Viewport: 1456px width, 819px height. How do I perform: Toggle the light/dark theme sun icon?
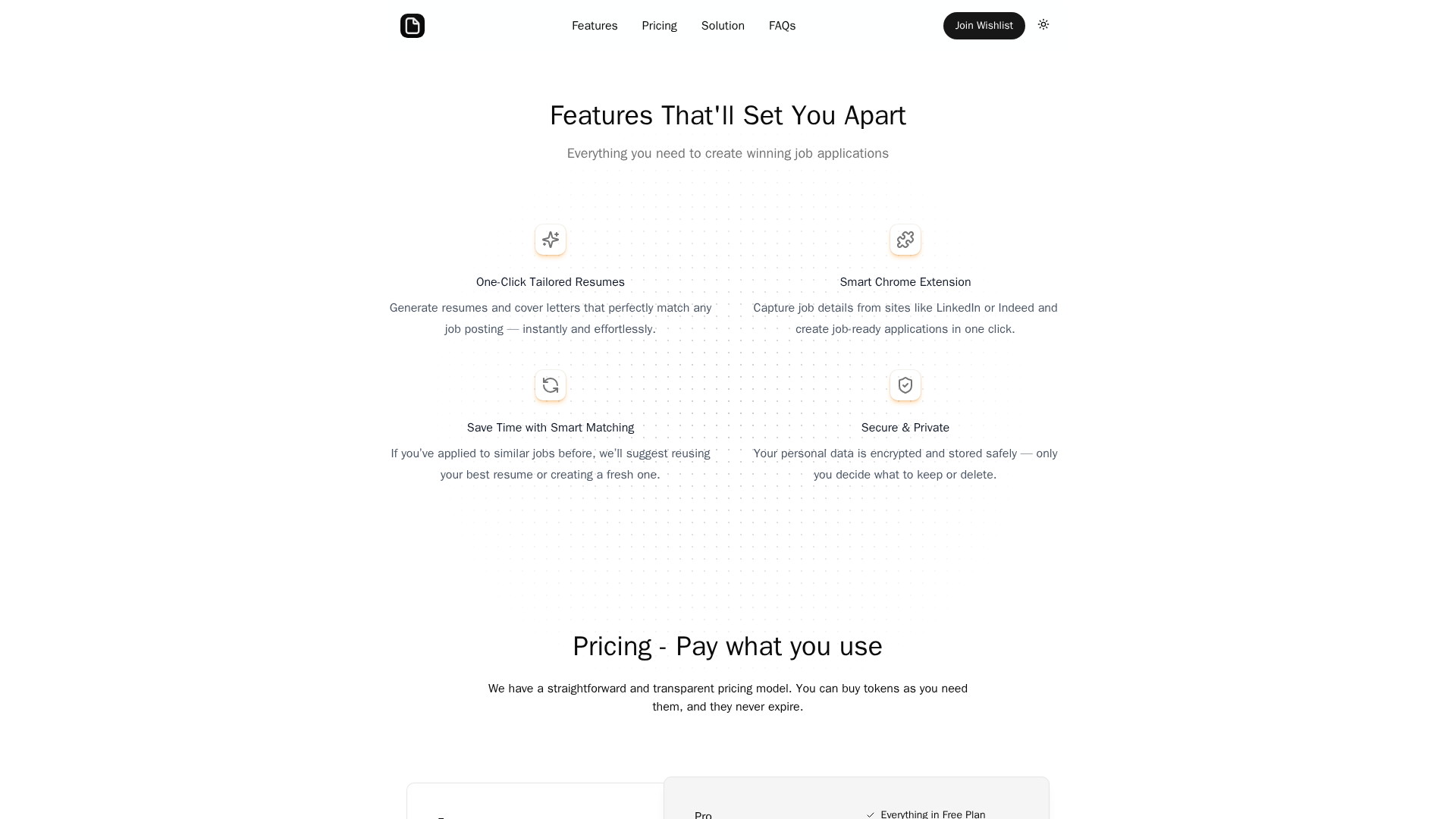click(x=1043, y=25)
